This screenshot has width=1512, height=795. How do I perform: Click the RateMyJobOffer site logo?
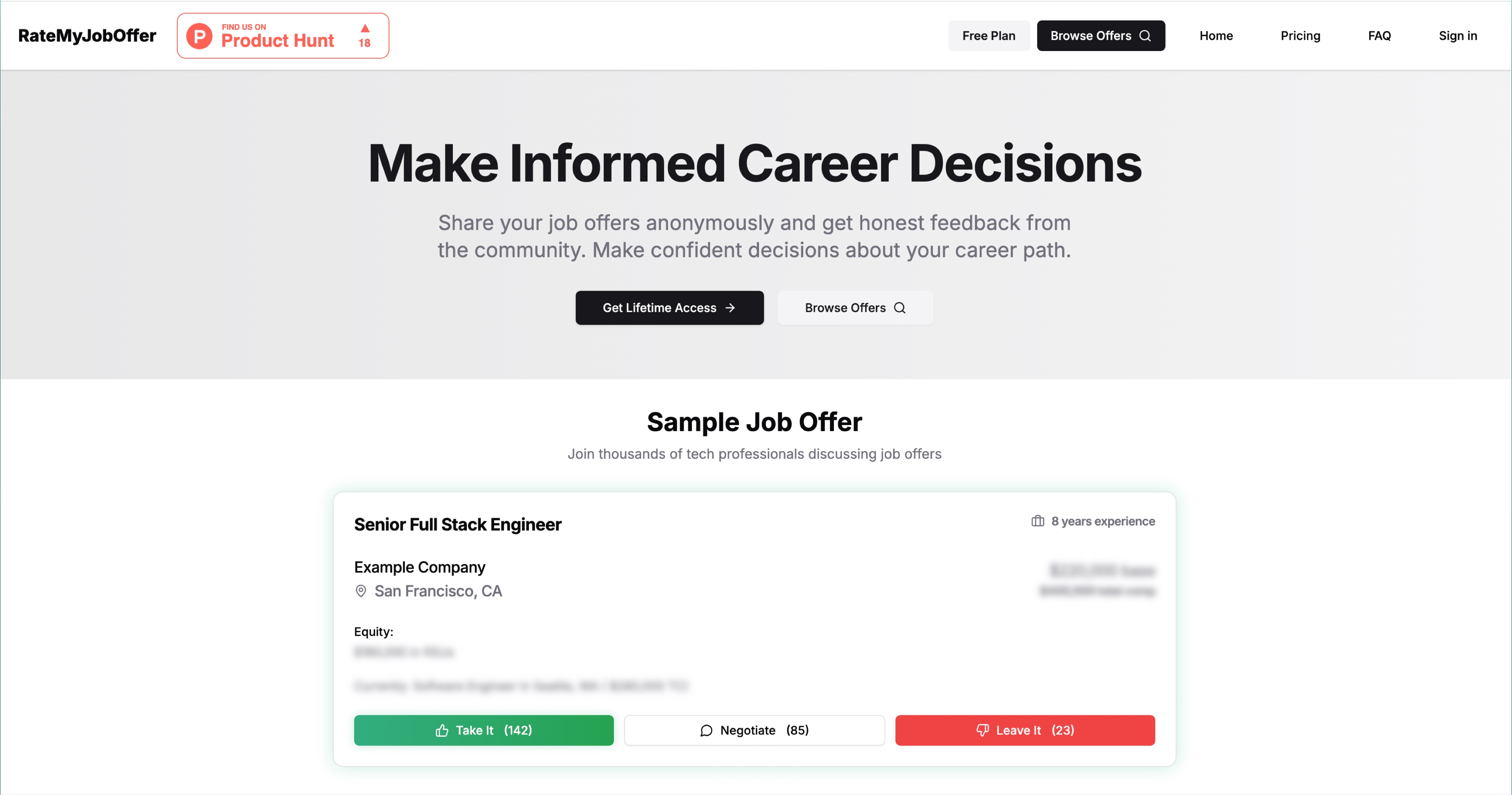pyautogui.click(x=87, y=36)
